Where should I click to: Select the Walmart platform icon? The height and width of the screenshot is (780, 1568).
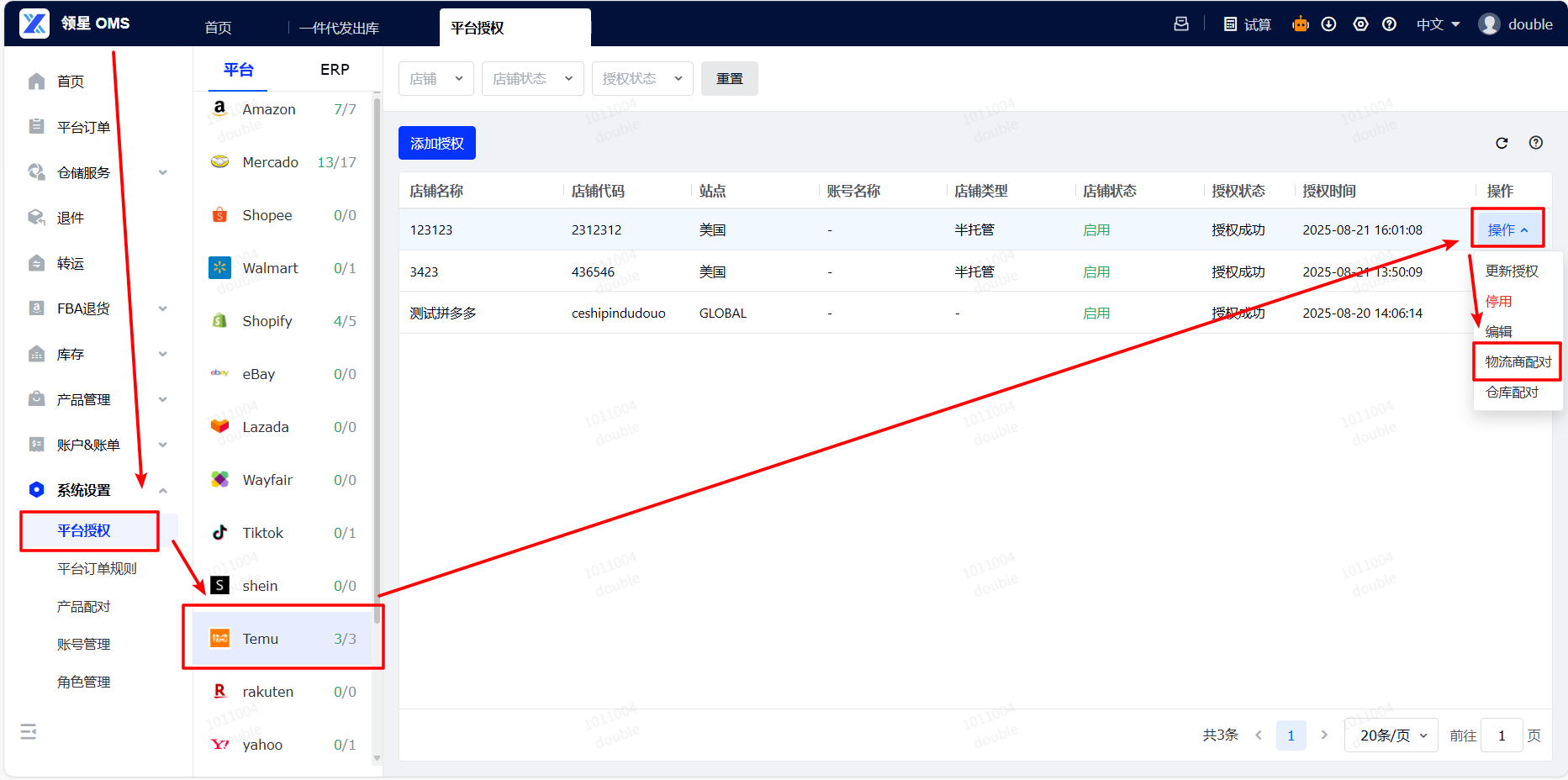(x=219, y=267)
